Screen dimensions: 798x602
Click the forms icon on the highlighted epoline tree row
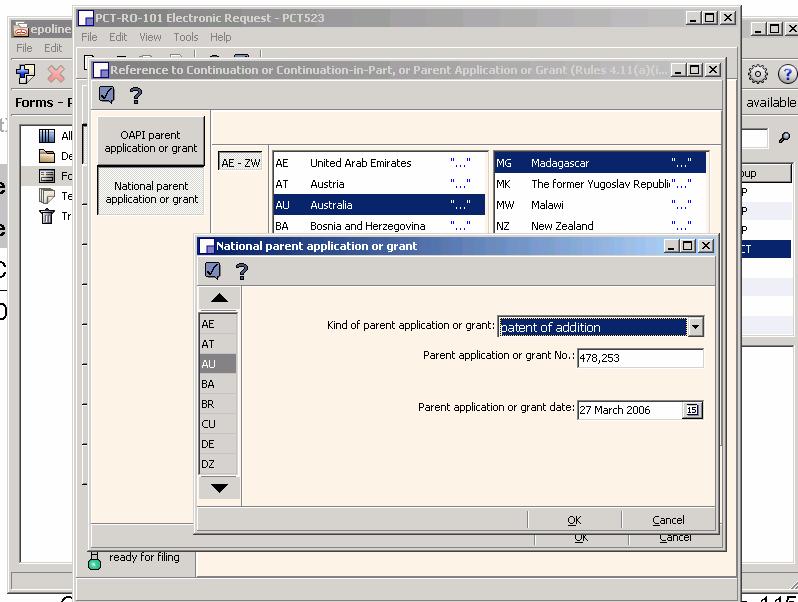(x=47, y=176)
